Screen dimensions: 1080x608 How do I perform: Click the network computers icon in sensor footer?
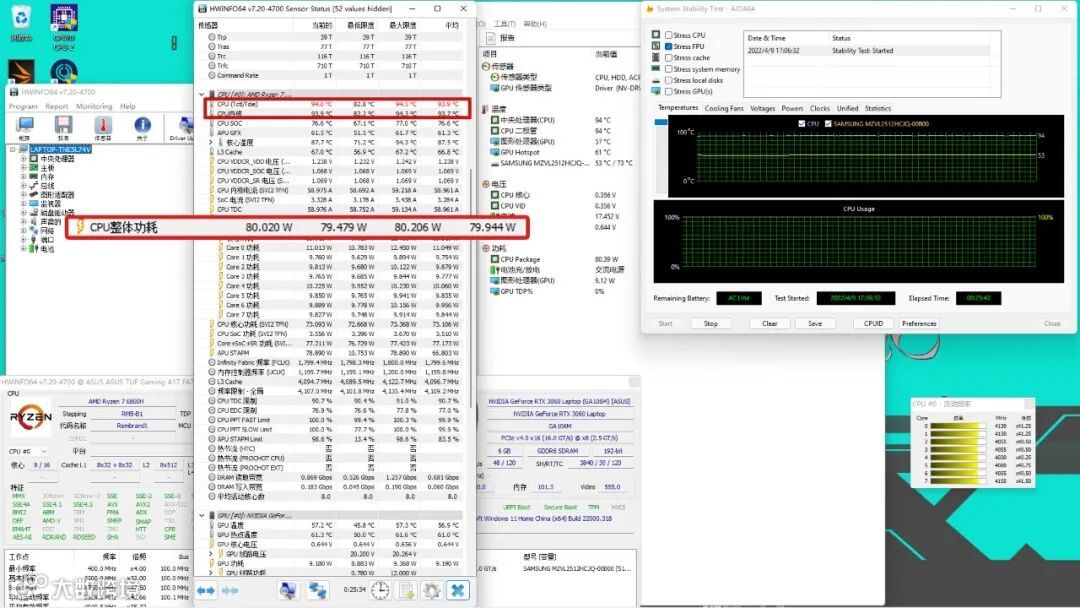click(x=317, y=590)
